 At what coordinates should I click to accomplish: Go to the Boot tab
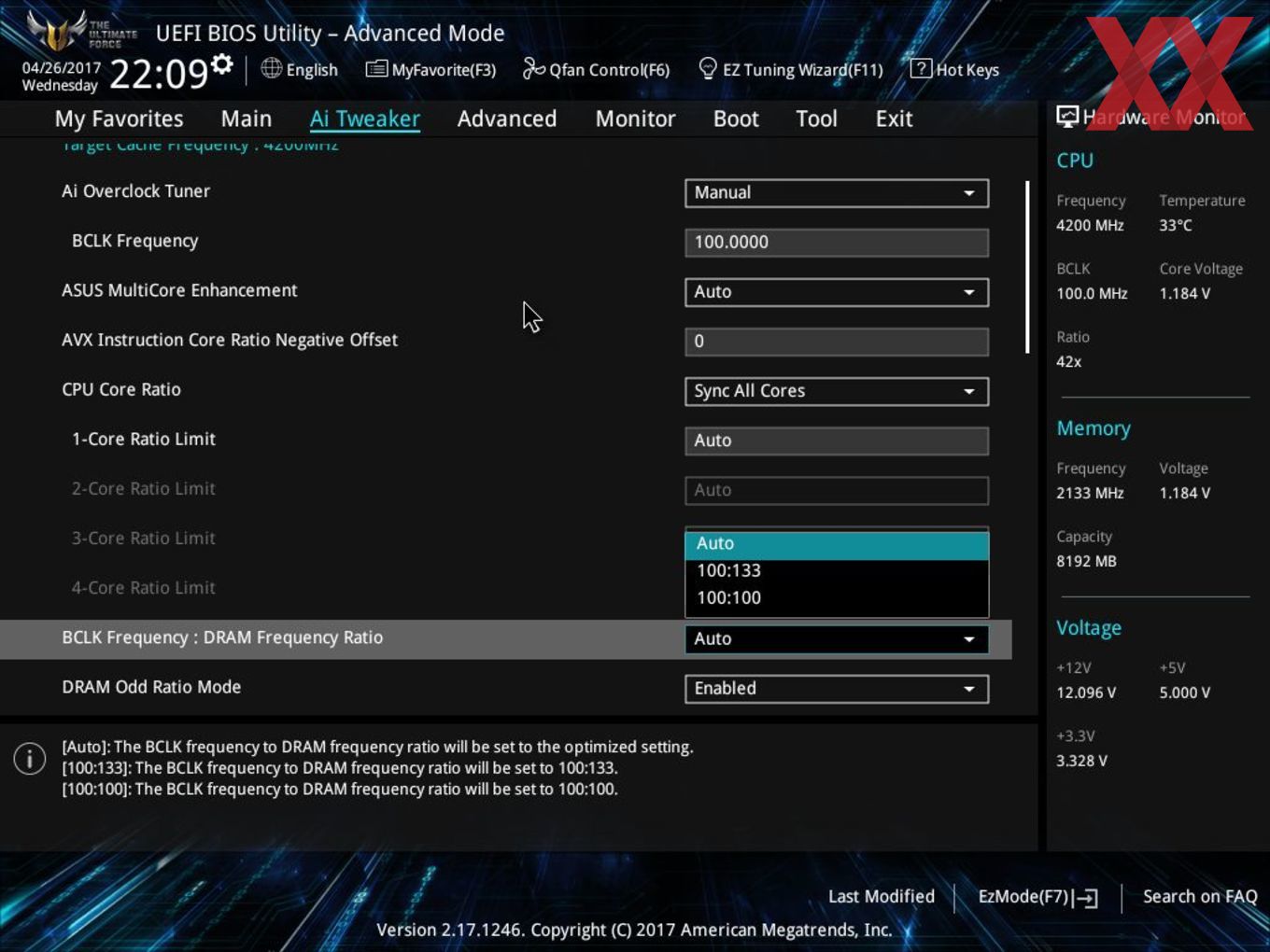(736, 119)
